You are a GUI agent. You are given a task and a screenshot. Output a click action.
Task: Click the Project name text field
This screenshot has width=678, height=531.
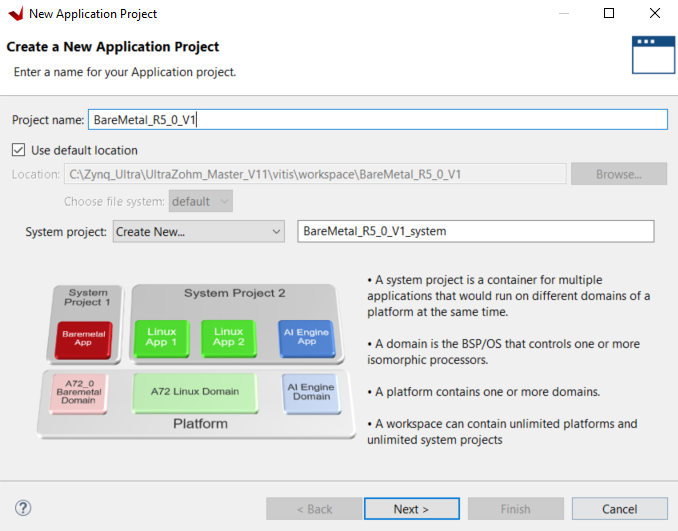(377, 120)
